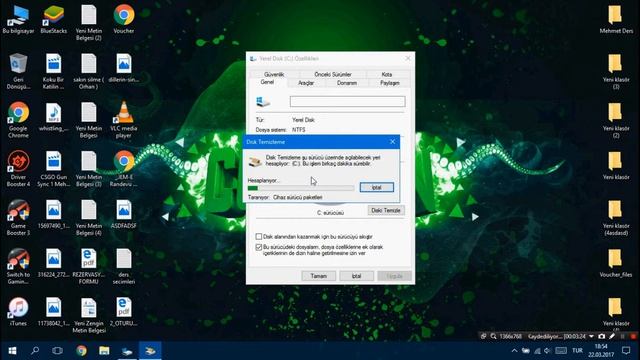Switch to the Paylaşım tab

[x=389, y=83]
